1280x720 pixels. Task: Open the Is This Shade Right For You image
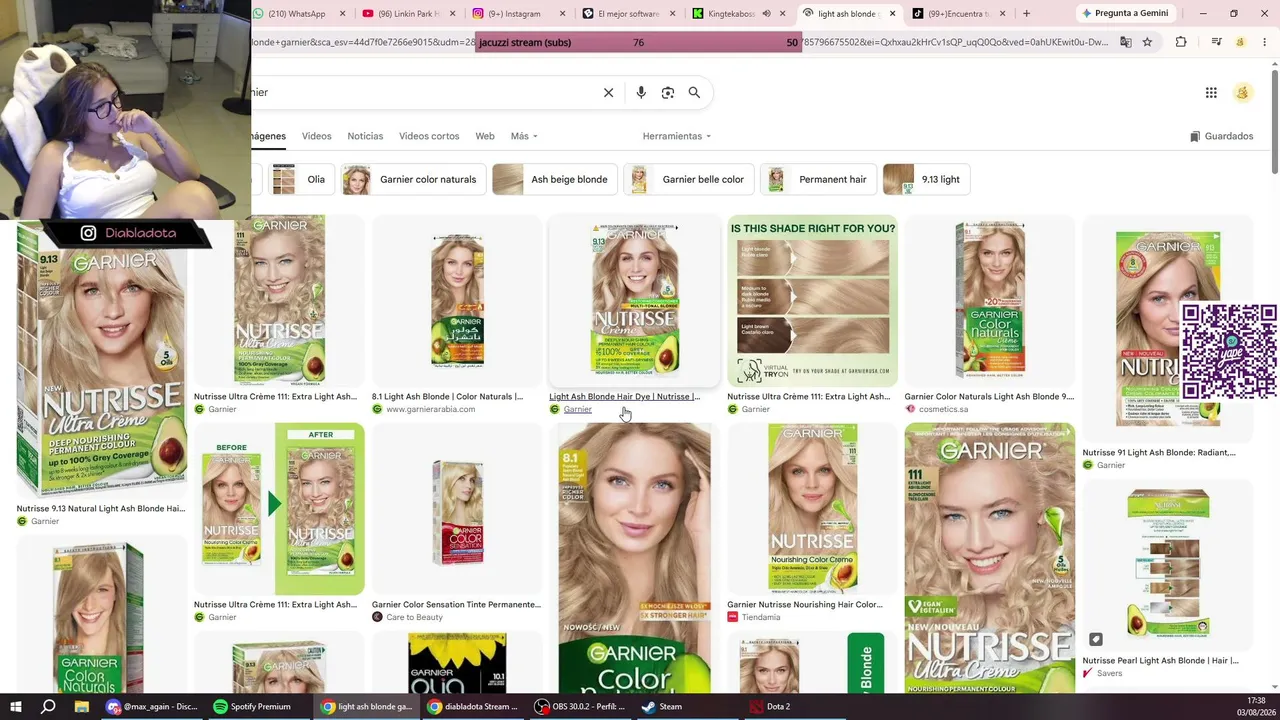point(812,301)
